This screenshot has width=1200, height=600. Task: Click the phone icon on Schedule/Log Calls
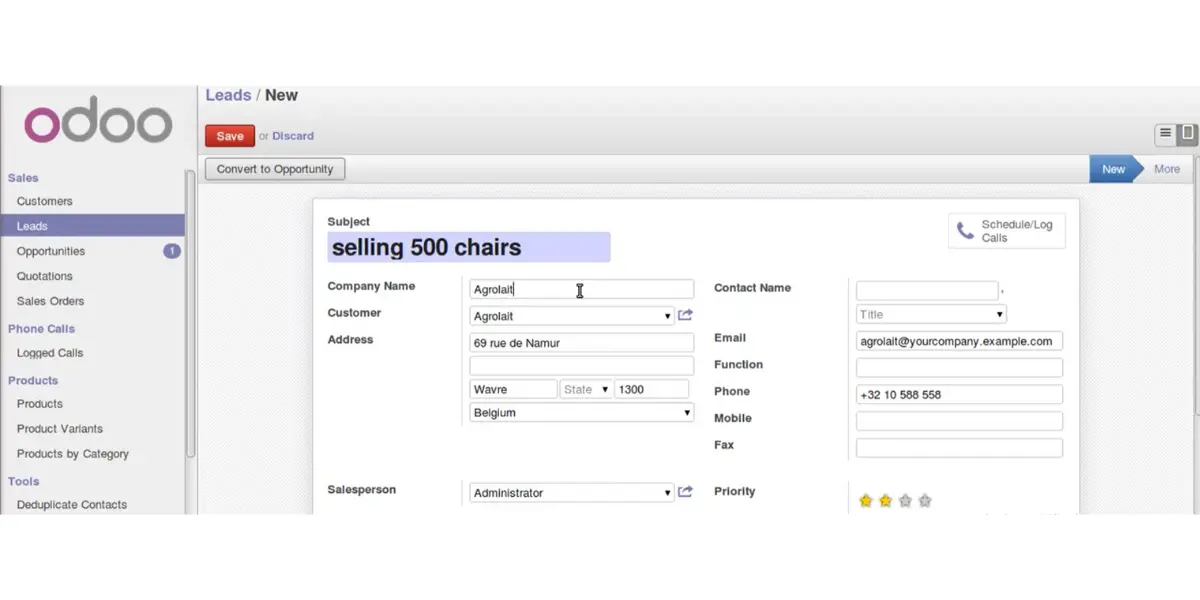click(x=965, y=230)
